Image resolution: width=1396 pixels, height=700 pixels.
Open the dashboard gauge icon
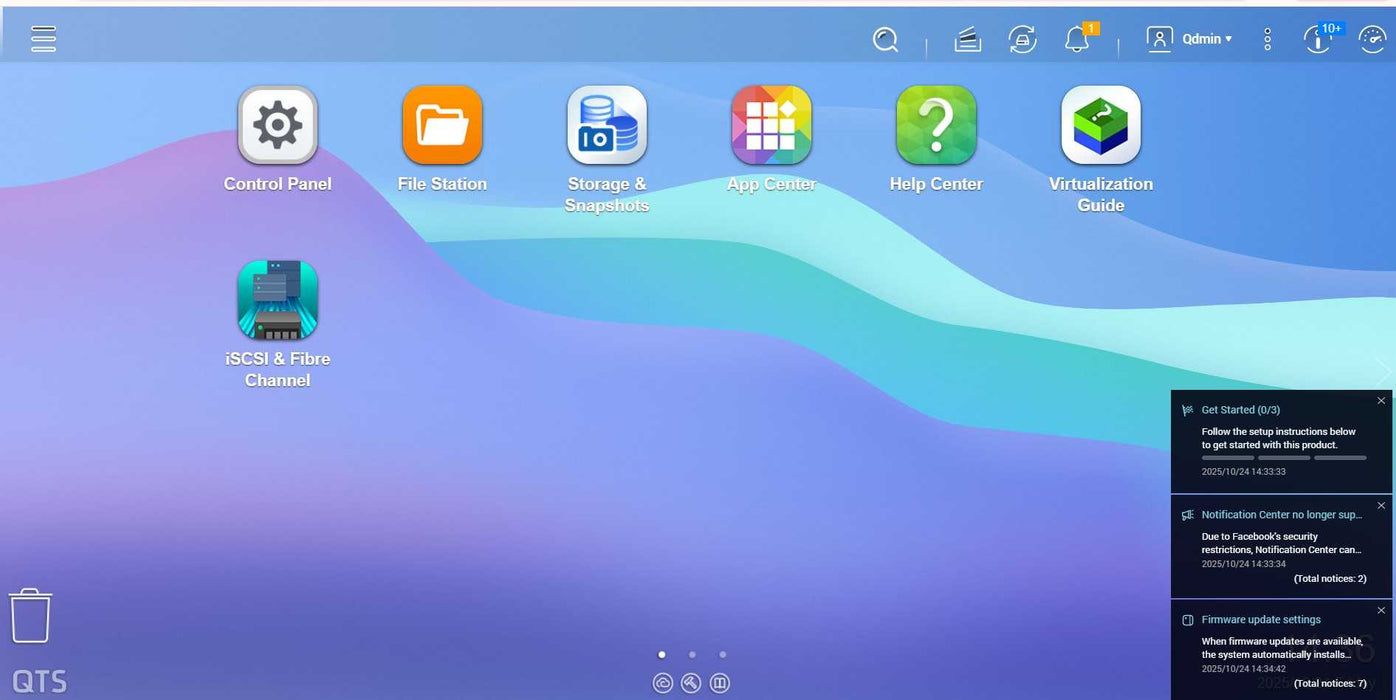(1373, 40)
